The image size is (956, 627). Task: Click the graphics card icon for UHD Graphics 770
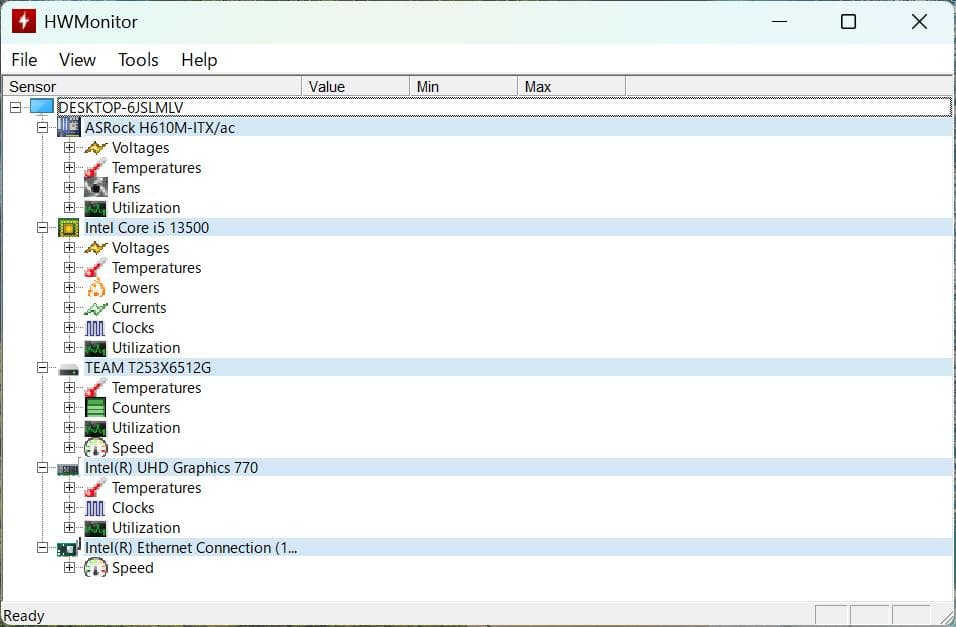point(69,468)
